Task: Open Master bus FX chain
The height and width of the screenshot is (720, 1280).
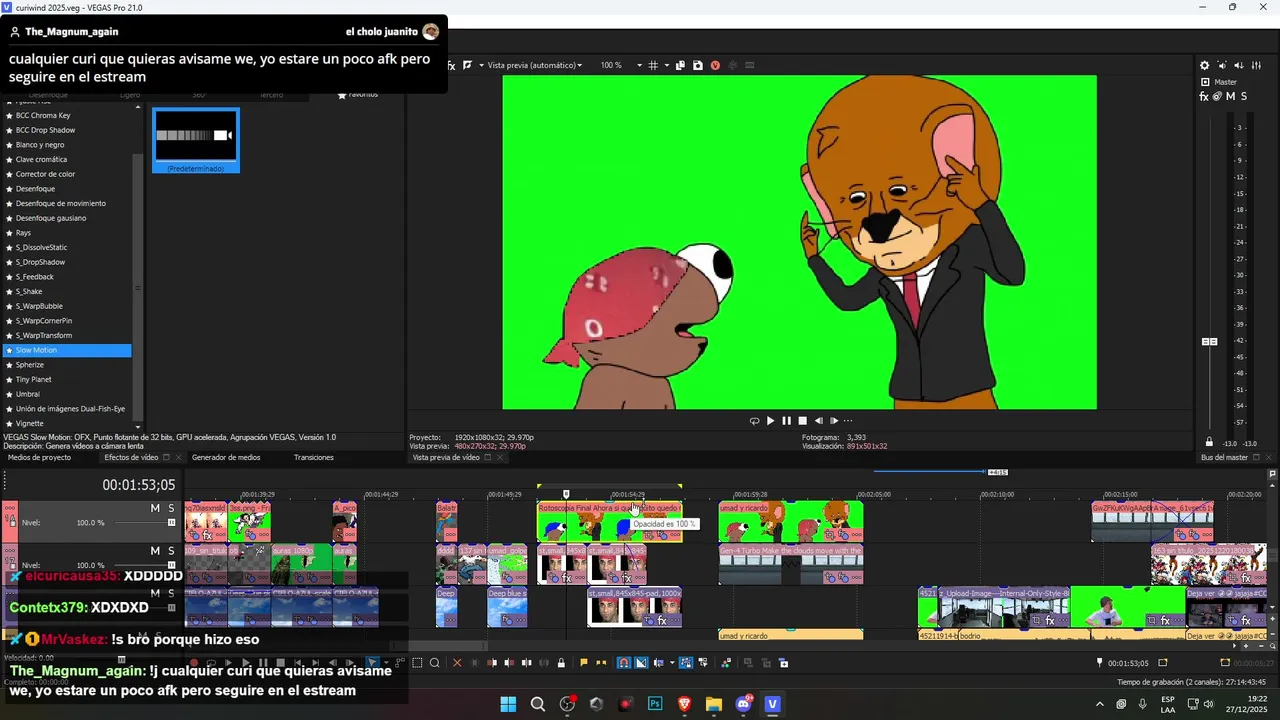Action: 1204,96
